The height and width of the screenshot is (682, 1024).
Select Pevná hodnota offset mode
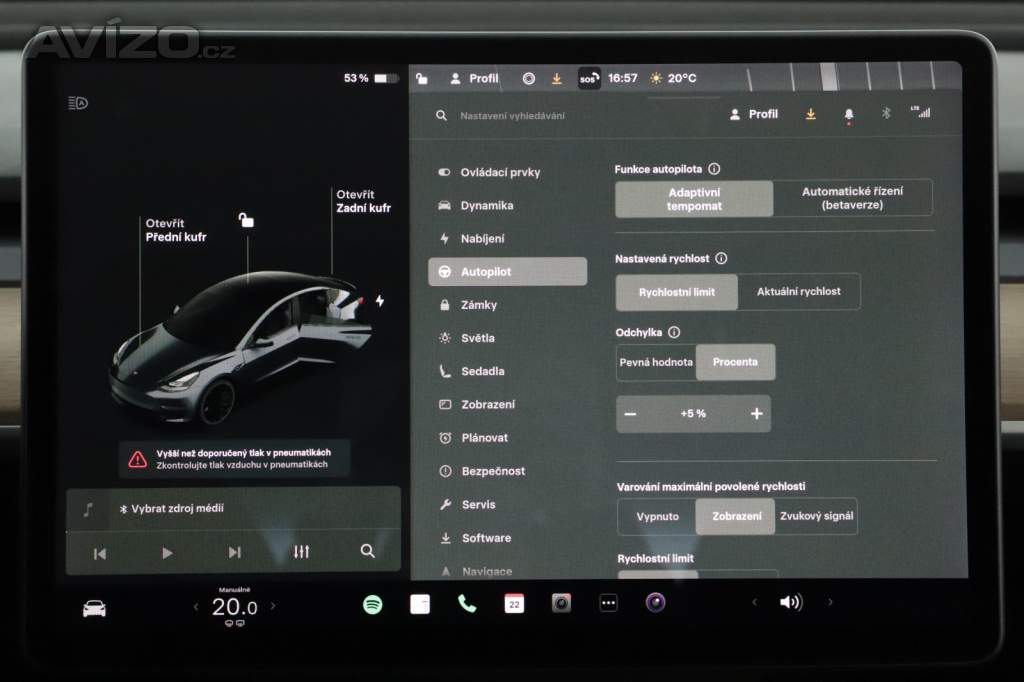[656, 362]
